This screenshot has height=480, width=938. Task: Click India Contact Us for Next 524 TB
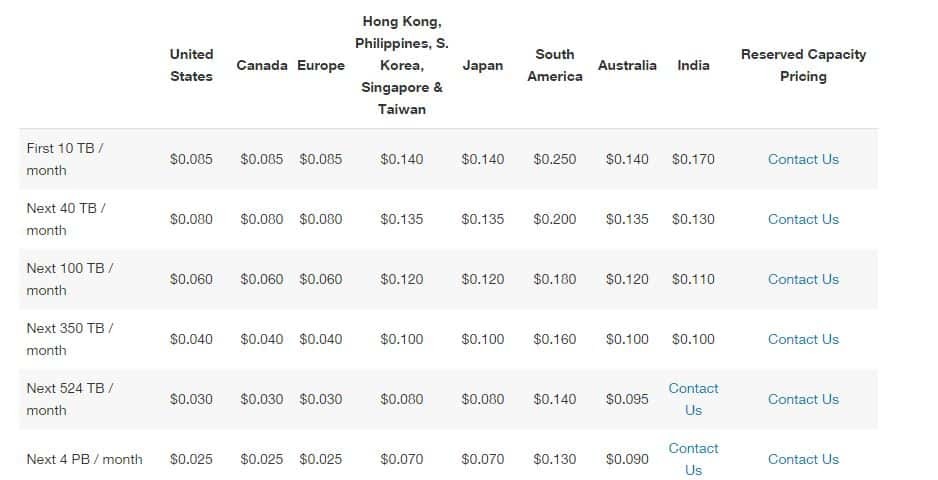tap(693, 399)
